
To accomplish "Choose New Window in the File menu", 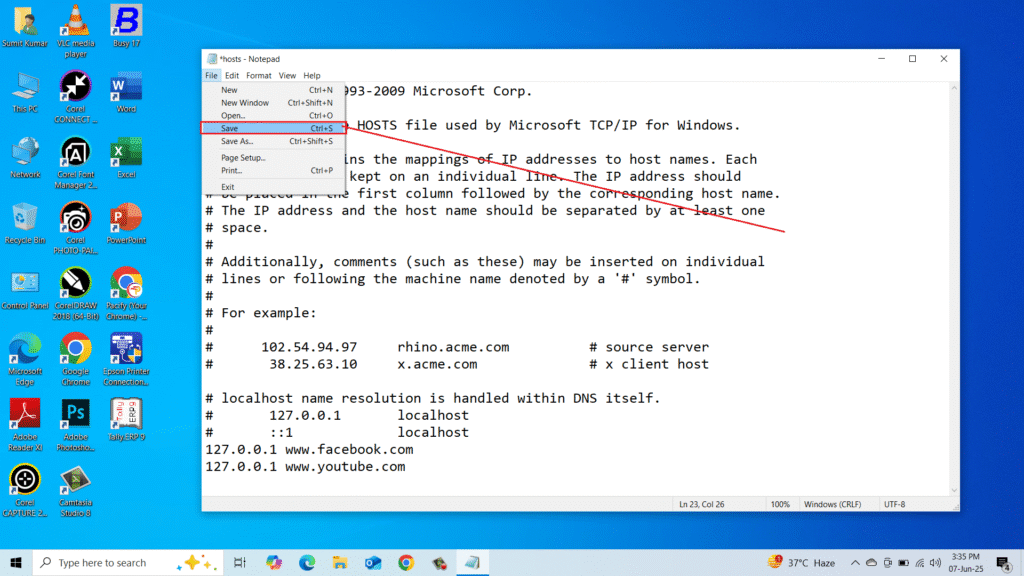I will 274,103.
